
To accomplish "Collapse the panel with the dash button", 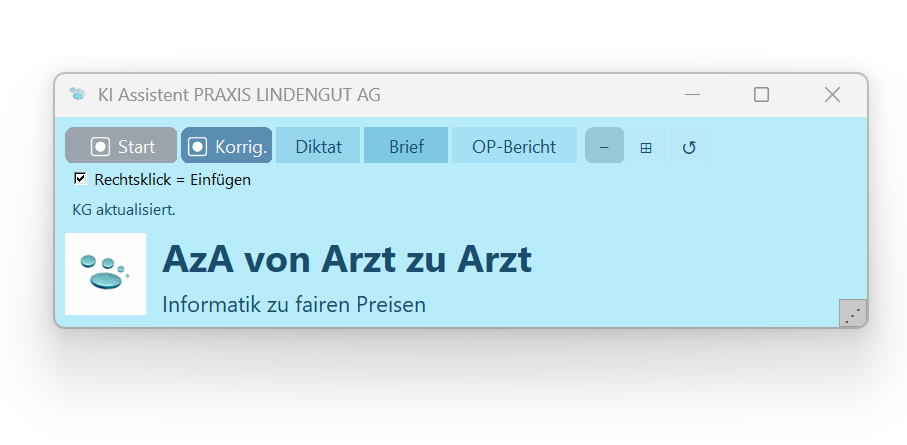I will tap(604, 146).
